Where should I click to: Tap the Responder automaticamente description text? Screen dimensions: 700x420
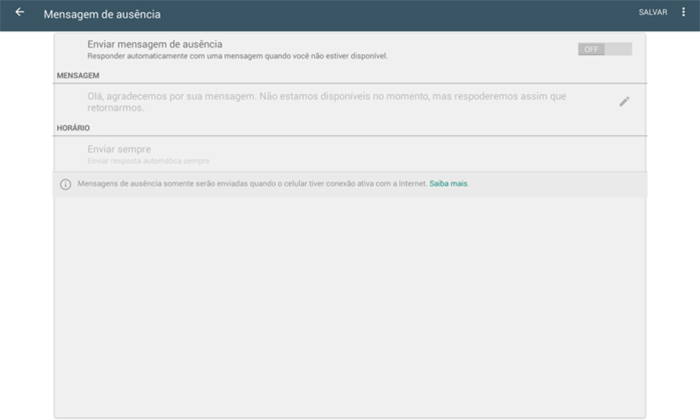click(236, 56)
